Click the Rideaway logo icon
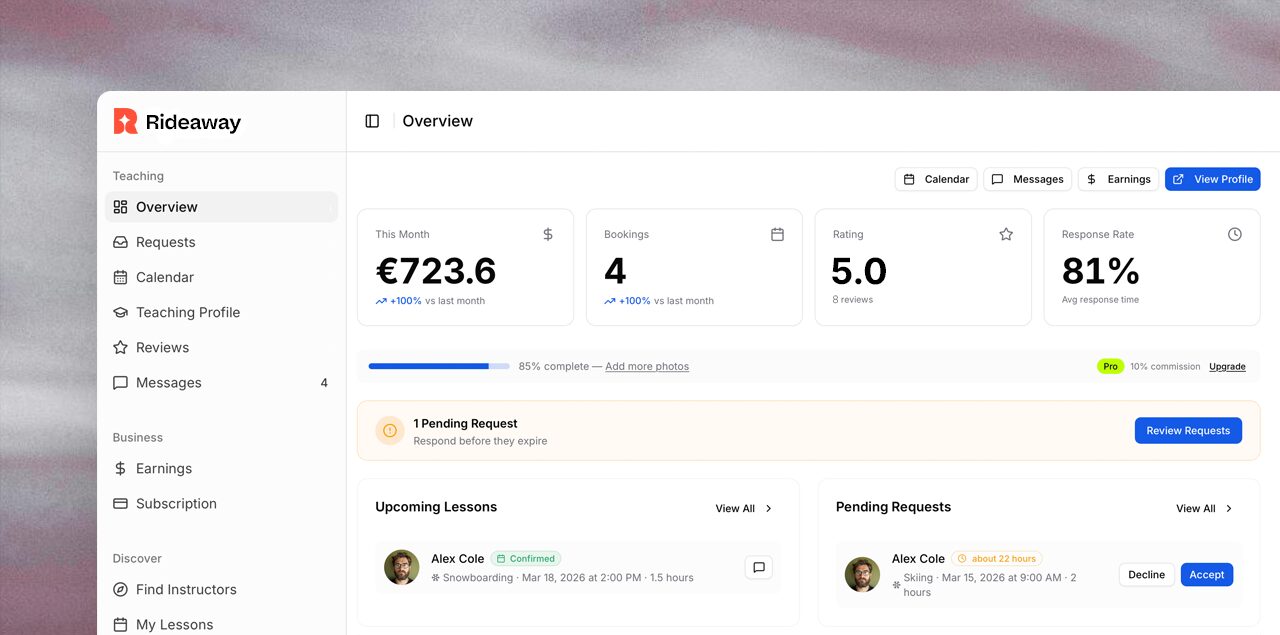Screen dimensions: 1280x635 [x=125, y=122]
